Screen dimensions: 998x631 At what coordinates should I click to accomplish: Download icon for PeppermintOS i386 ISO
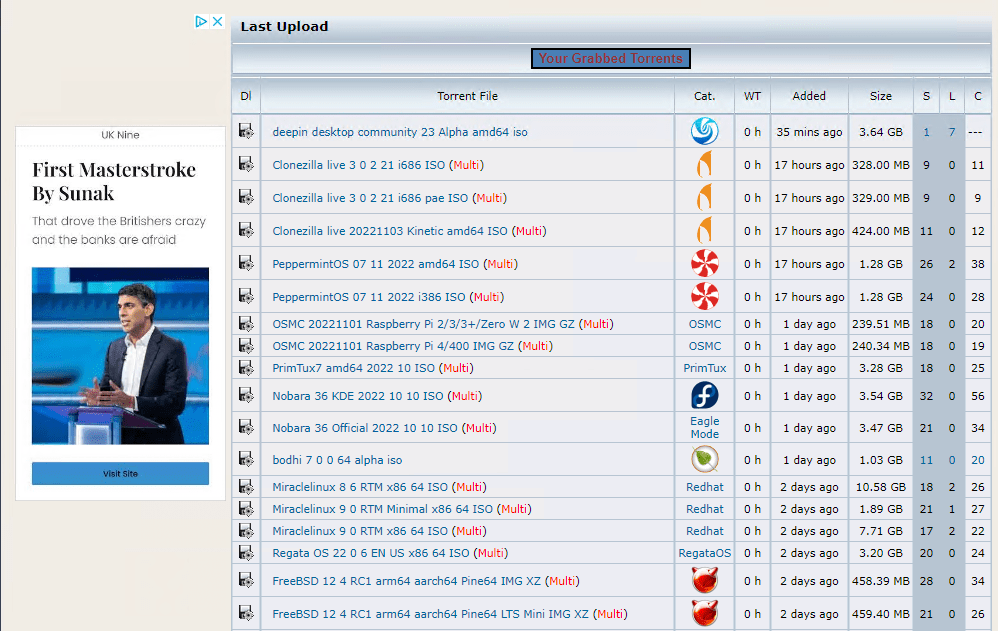(246, 296)
